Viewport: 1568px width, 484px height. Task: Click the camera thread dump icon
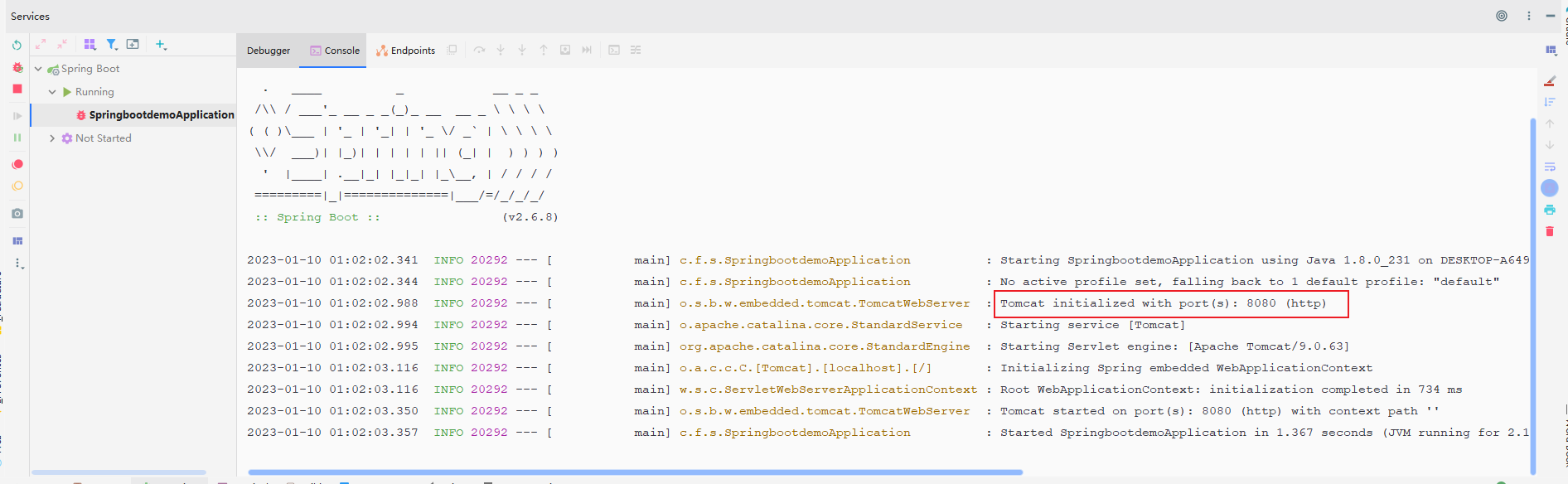click(17, 214)
